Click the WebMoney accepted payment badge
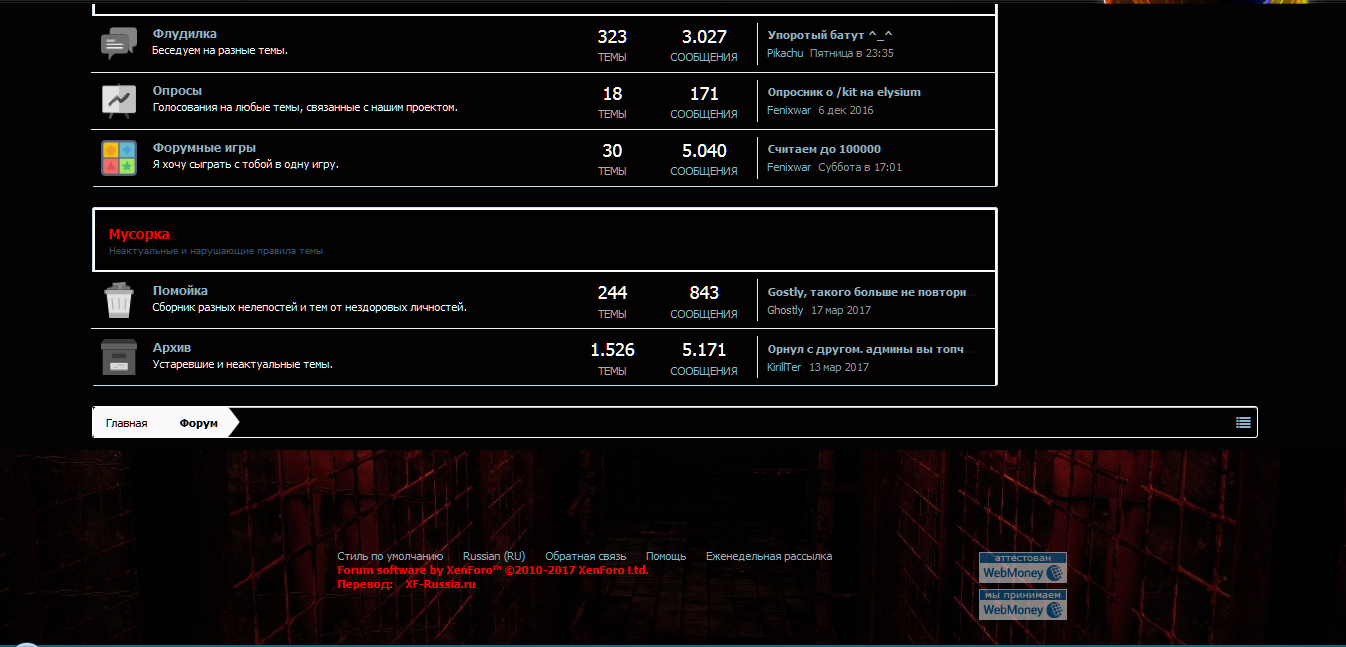The image size is (1346, 647). [x=1022, y=604]
